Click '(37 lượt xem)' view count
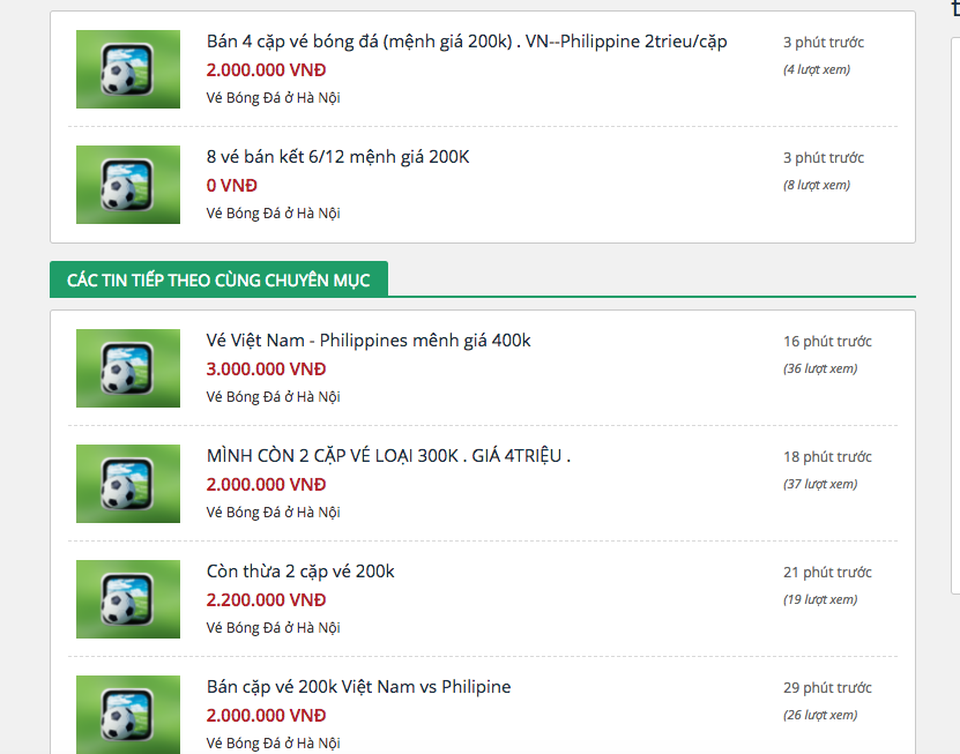Image resolution: width=960 pixels, height=754 pixels. (x=820, y=484)
